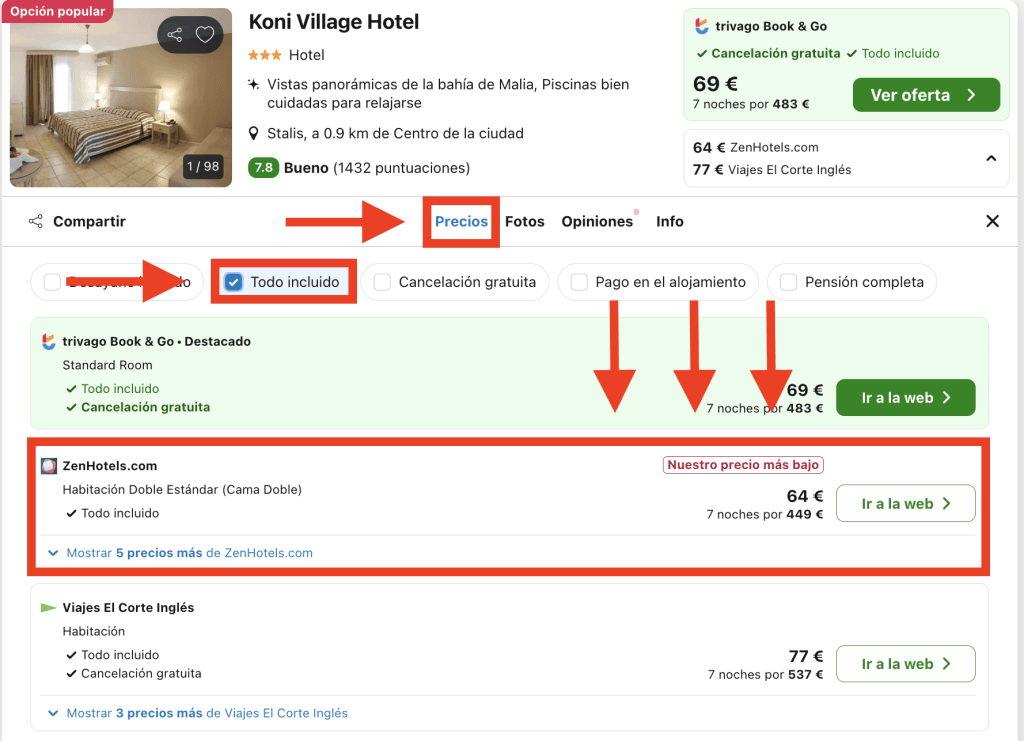1024x741 pixels.
Task: Click the heart favorite icon on photo
Action: pyautogui.click(x=205, y=35)
